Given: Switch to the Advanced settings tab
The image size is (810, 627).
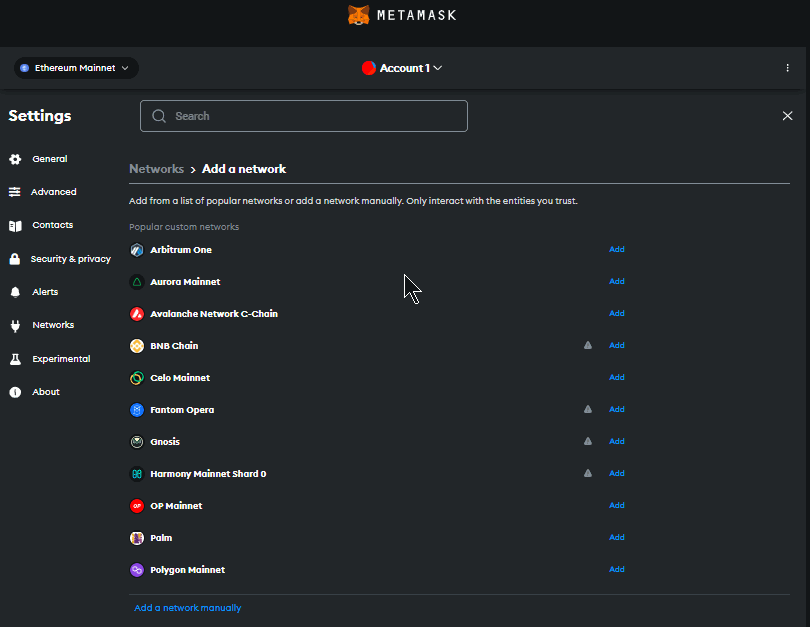Looking at the screenshot, I should click(53, 192).
